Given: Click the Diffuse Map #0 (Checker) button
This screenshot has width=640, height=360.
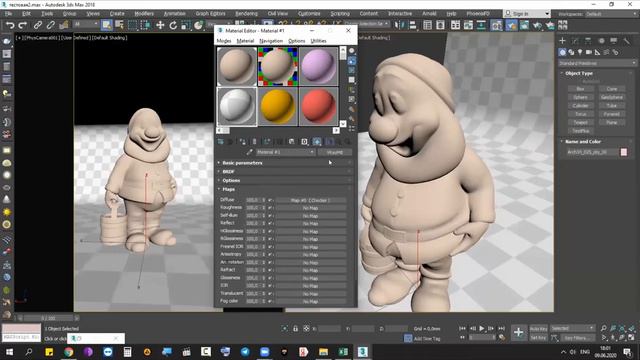Looking at the screenshot, I should (x=310, y=200).
